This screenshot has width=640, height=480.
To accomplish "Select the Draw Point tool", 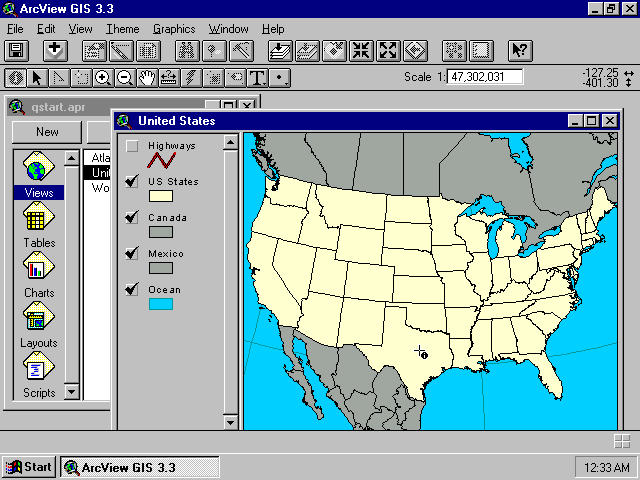I will [280, 78].
